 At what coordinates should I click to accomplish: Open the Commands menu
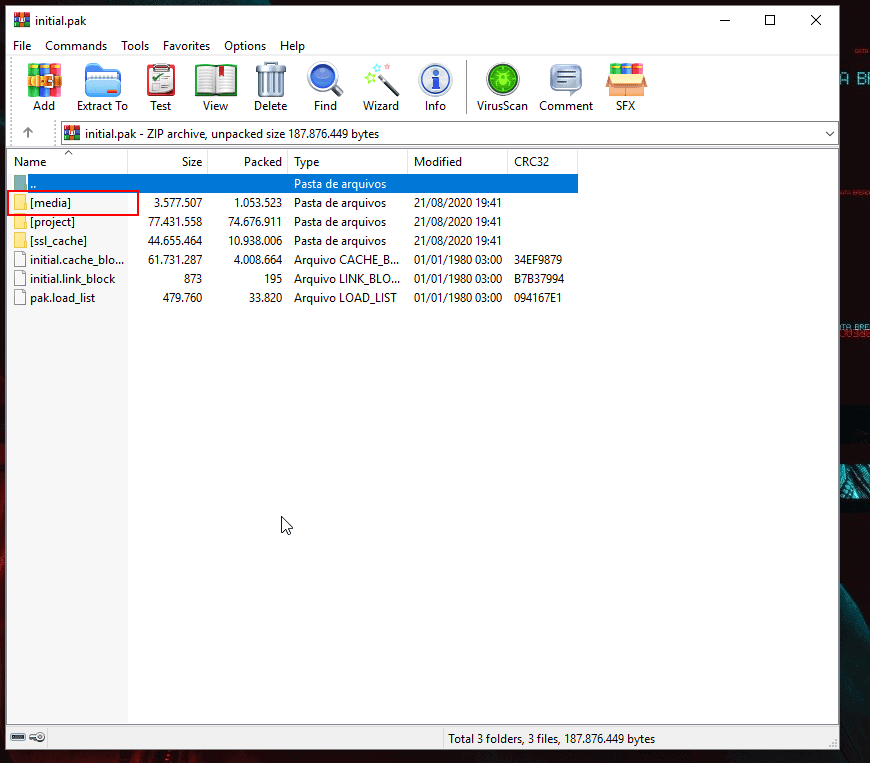(76, 46)
